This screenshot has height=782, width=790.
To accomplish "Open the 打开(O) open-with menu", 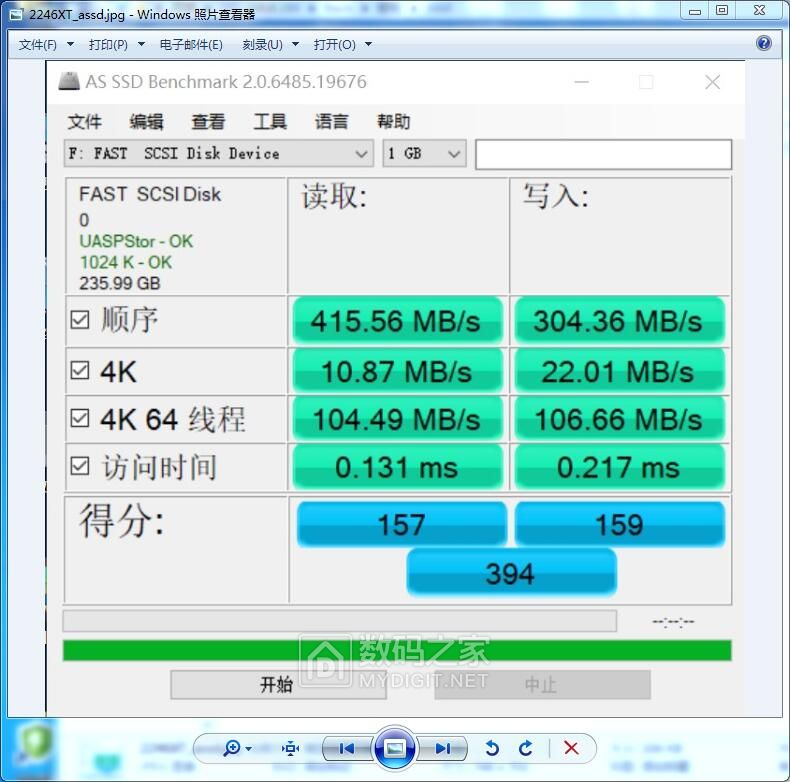I will pos(342,44).
